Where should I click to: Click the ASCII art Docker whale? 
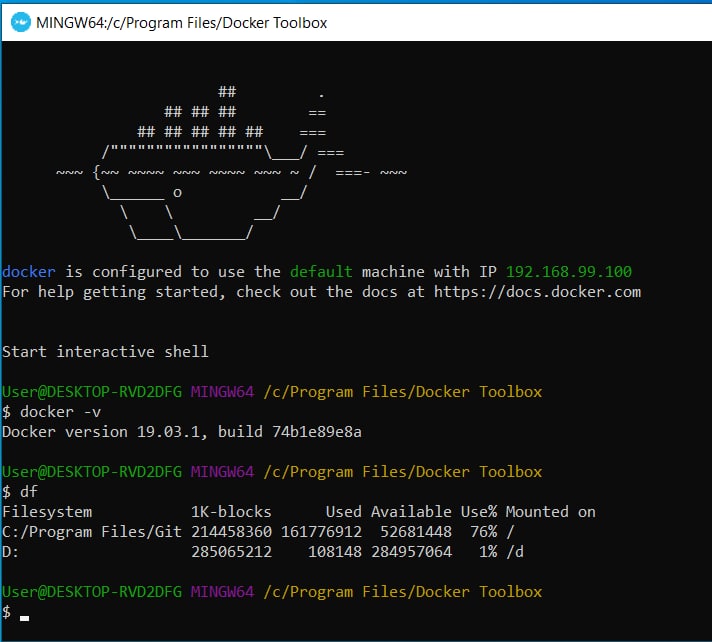pyautogui.click(x=232, y=163)
